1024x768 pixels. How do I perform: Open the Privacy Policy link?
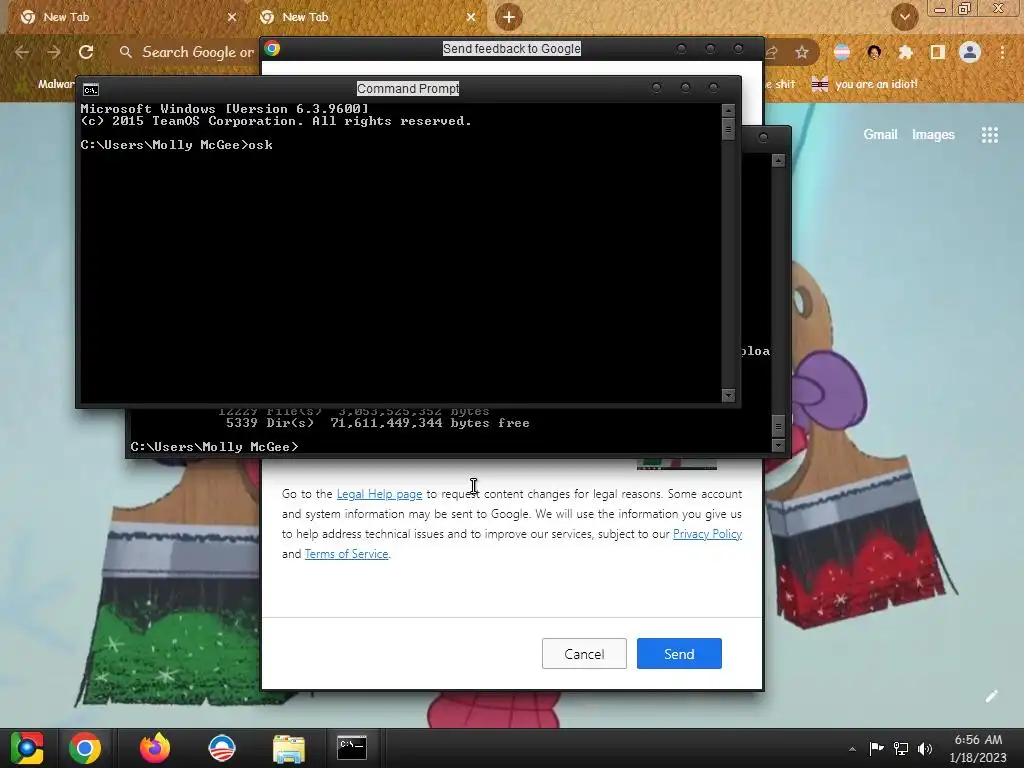707,534
